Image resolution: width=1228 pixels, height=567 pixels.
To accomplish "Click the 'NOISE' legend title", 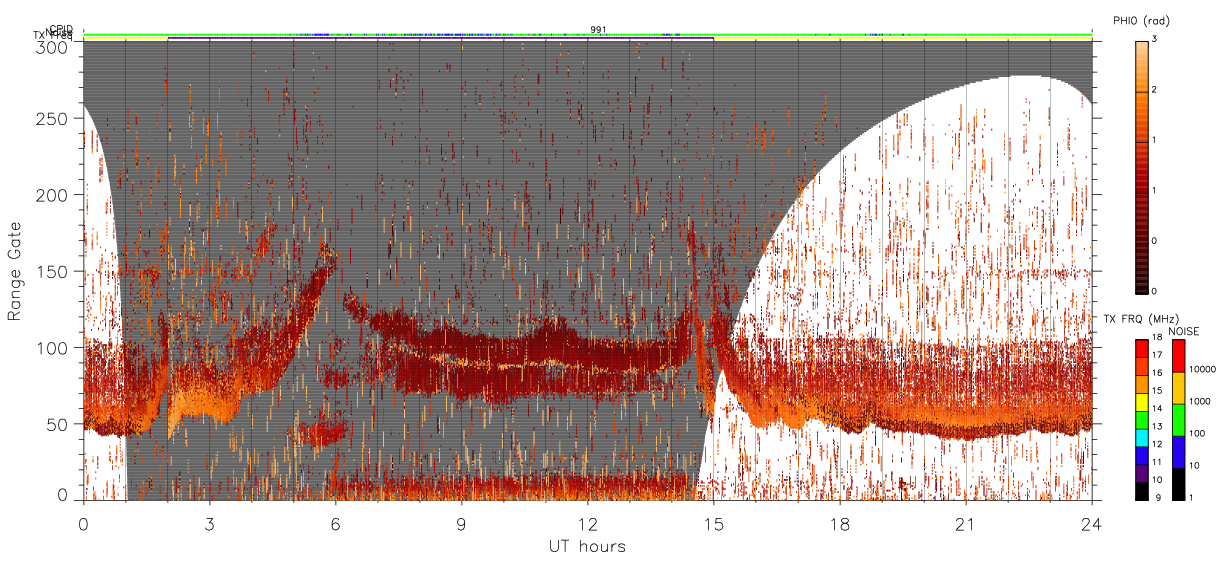I will point(1185,331).
